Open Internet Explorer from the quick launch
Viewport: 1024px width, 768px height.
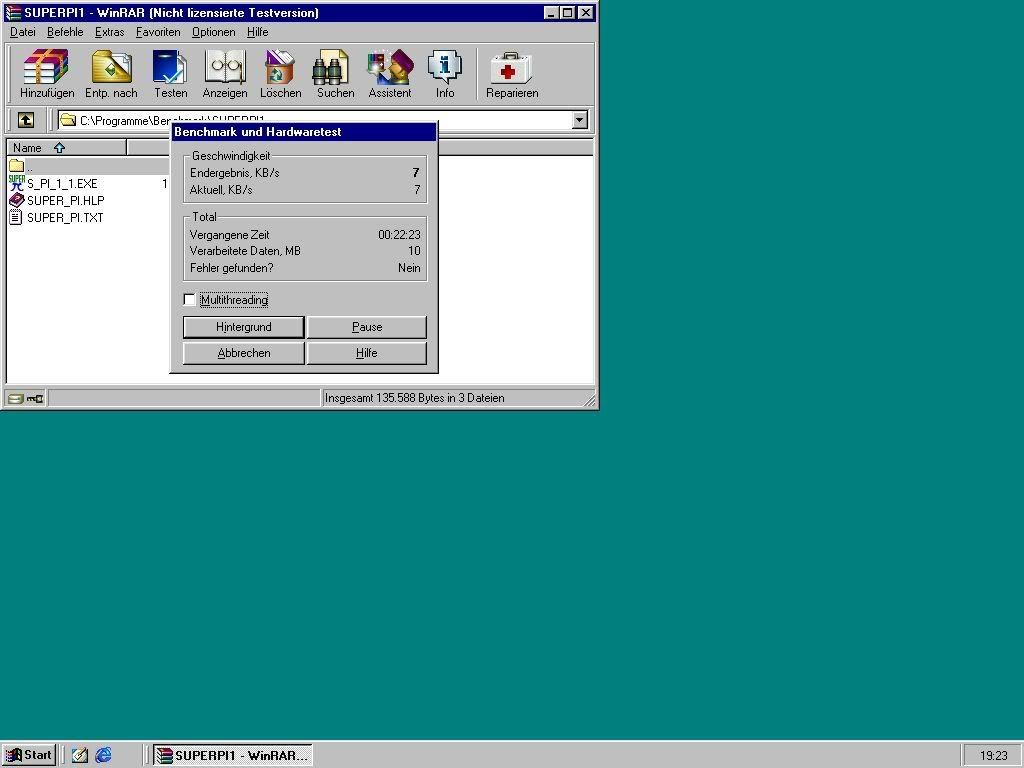[103, 755]
